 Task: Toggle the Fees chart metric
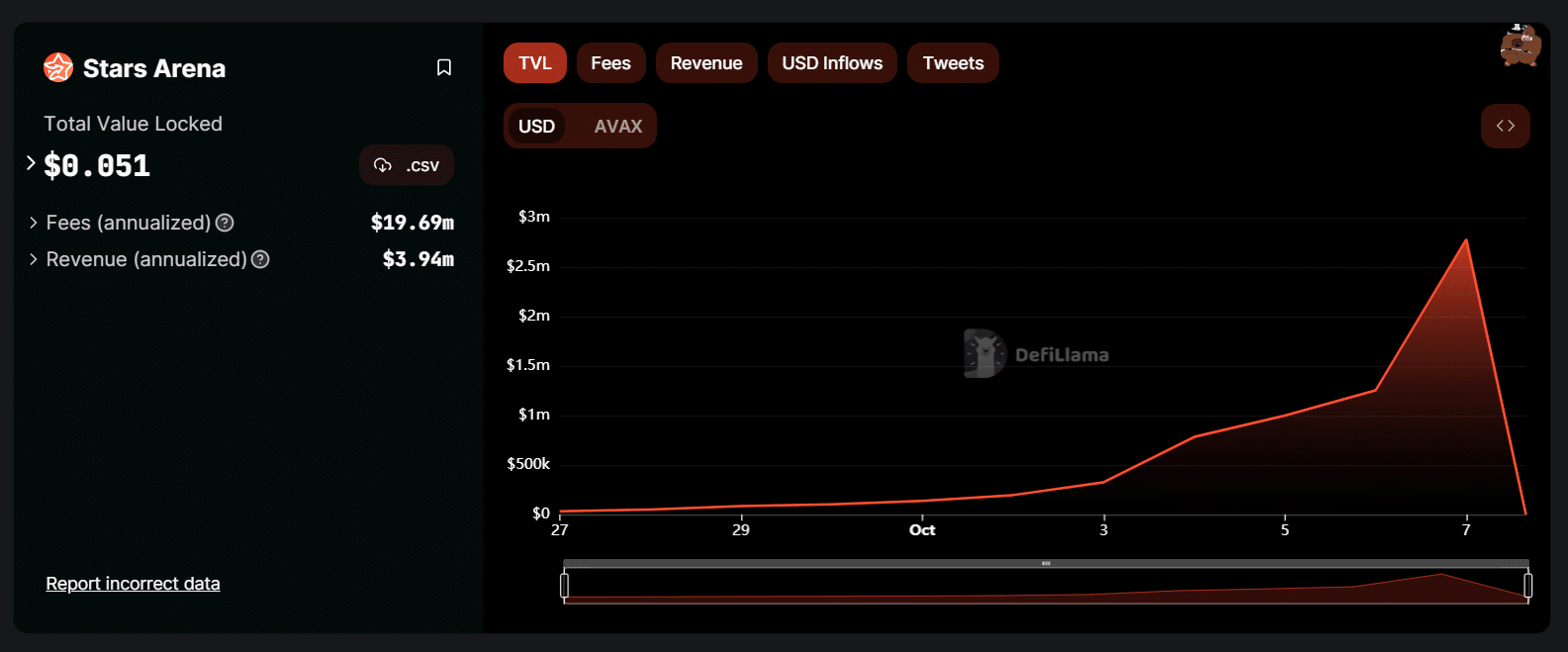[611, 63]
